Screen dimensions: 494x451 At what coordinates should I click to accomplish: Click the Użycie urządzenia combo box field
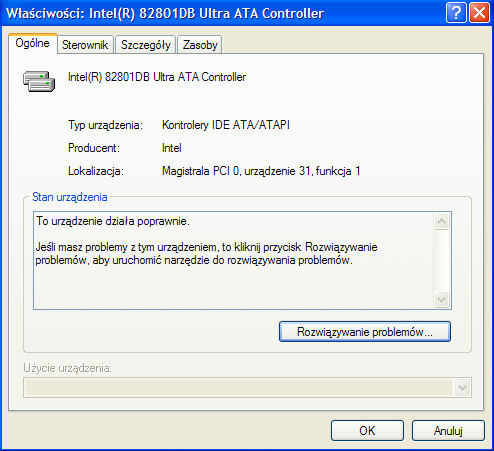click(x=247, y=388)
